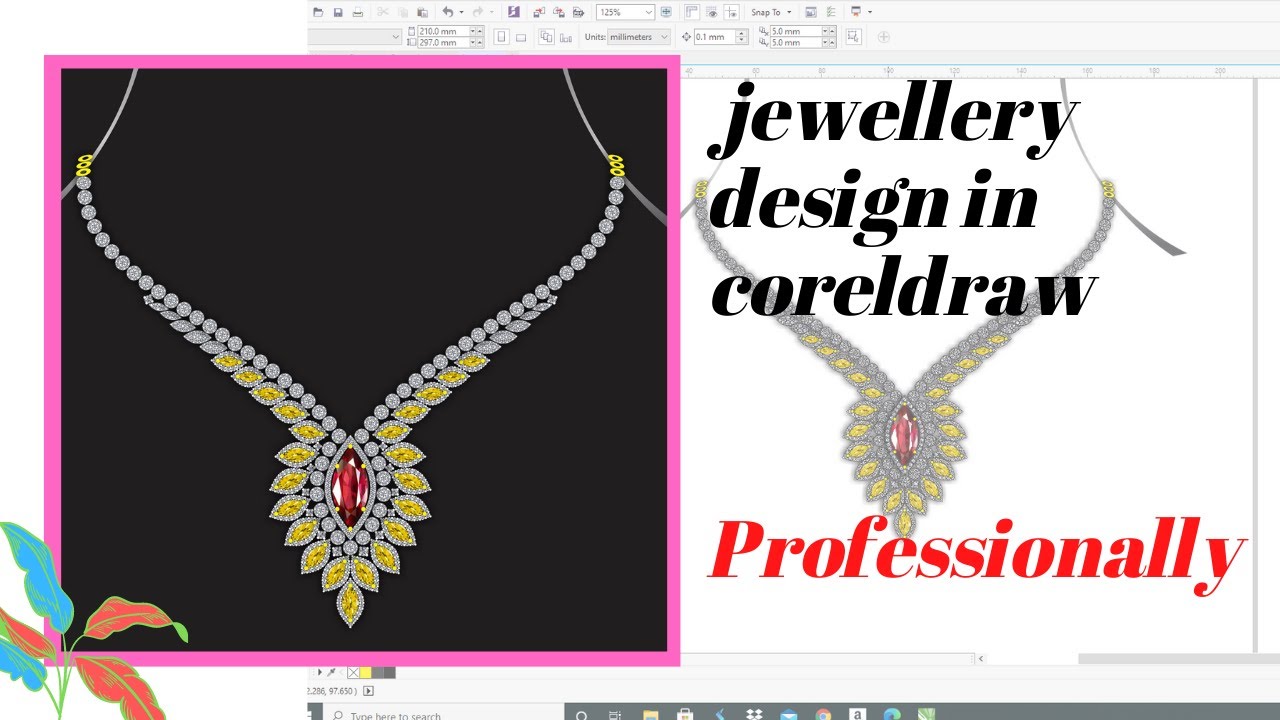
Task: Open the Mail app from the taskbar
Action: 788,715
